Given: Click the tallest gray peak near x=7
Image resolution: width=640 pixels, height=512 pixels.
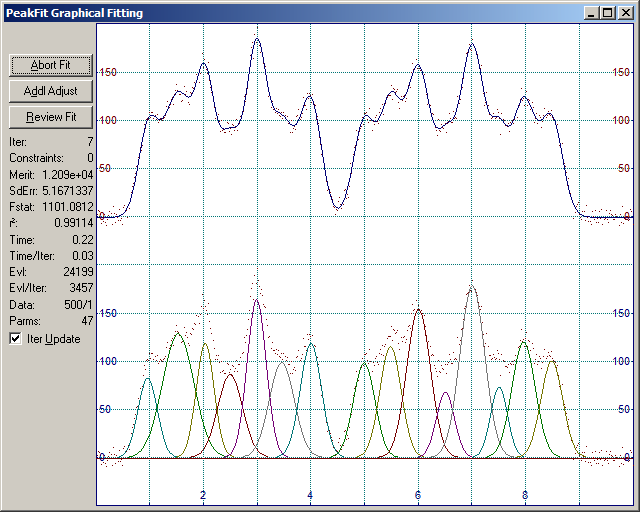Looking at the screenshot, I should (472, 288).
